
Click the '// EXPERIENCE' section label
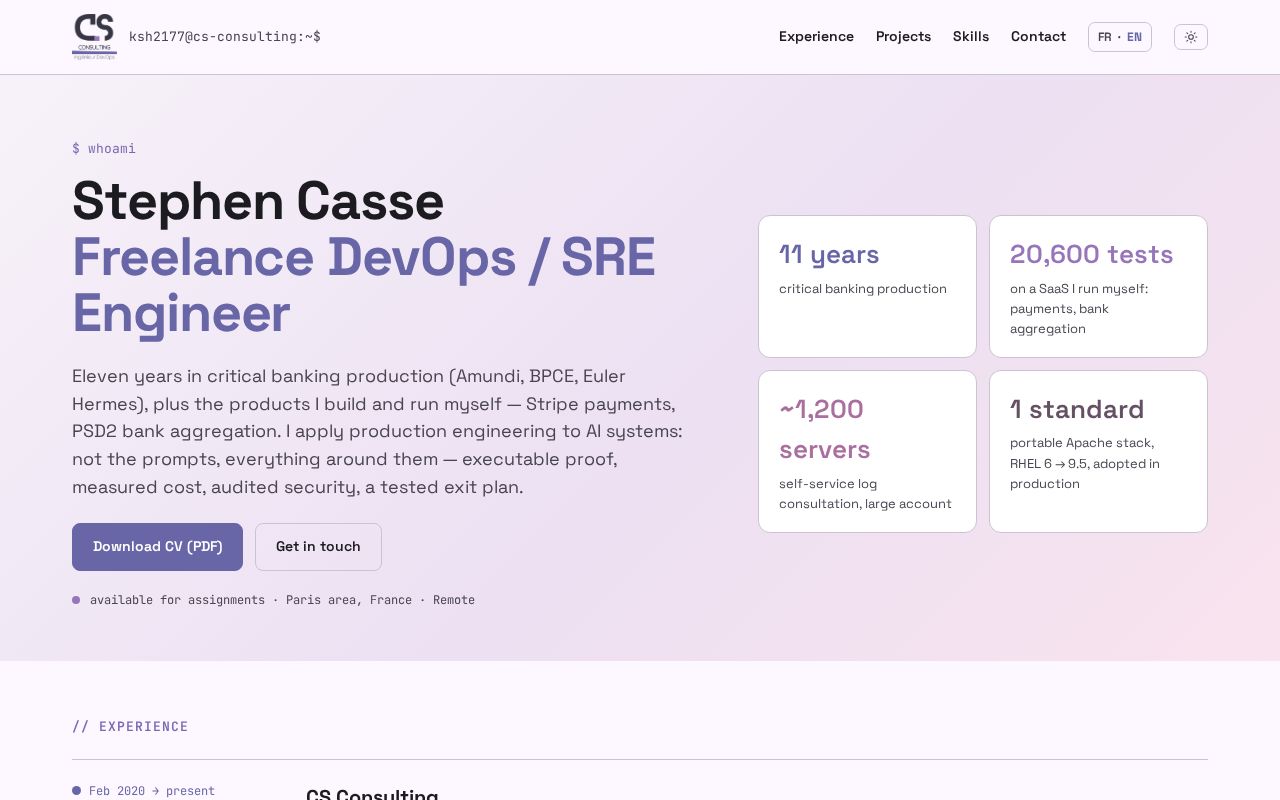(130, 727)
